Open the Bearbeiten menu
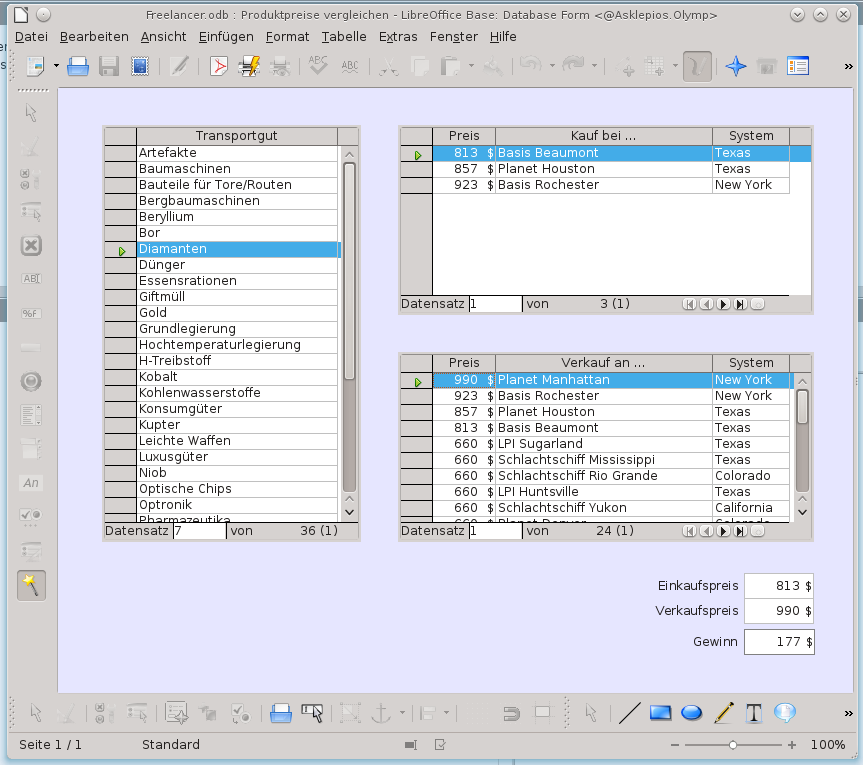Screen dimensions: 863x765 coord(94,37)
